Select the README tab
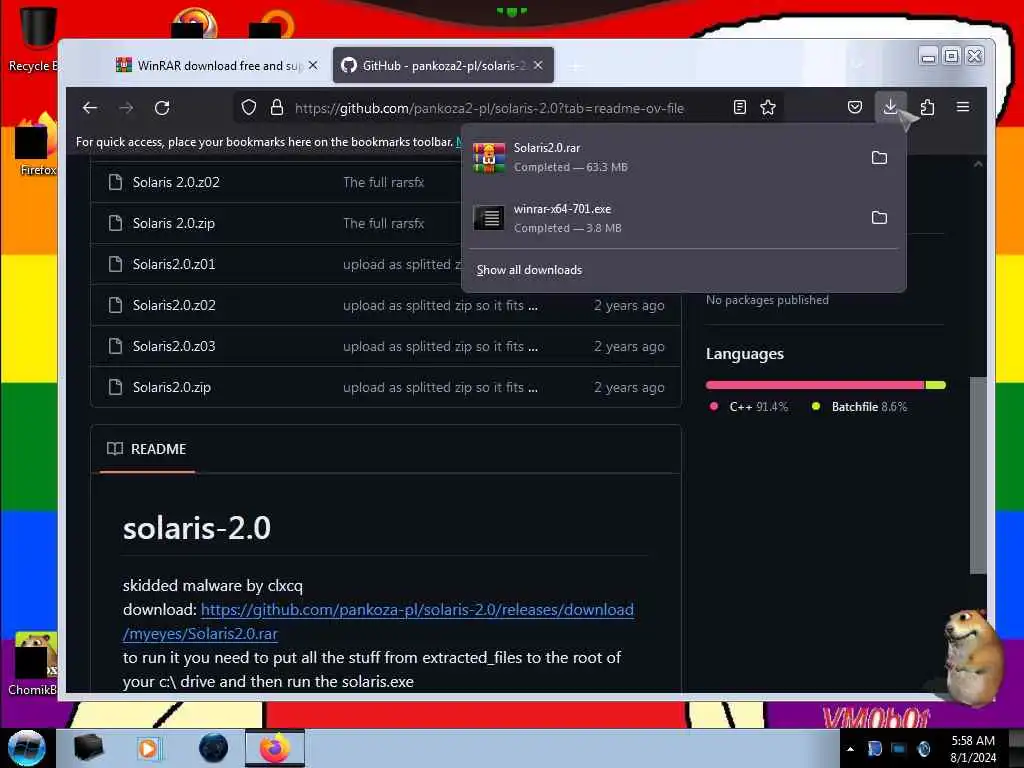 click(x=147, y=449)
